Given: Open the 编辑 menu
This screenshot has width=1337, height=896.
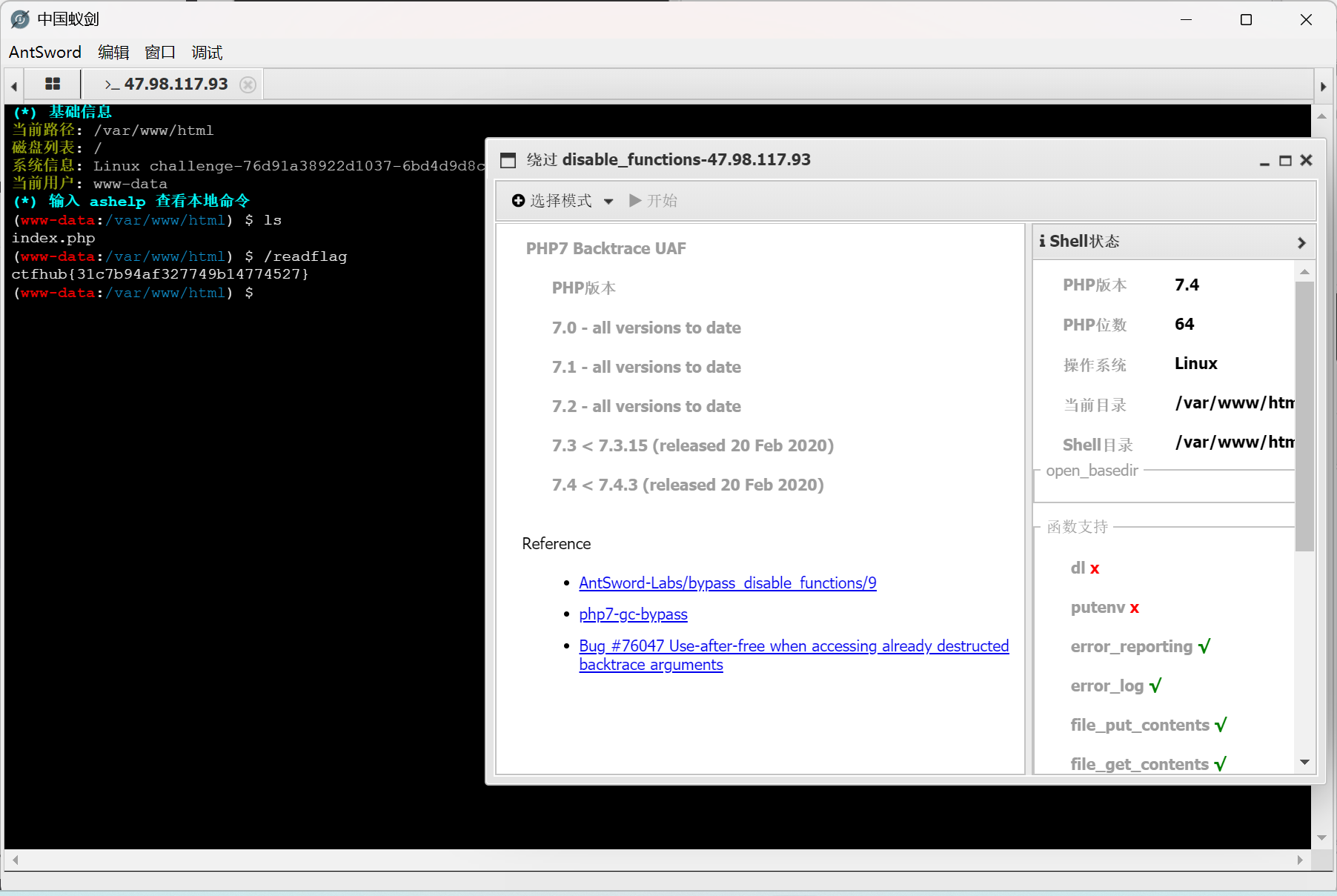Looking at the screenshot, I should [x=113, y=53].
